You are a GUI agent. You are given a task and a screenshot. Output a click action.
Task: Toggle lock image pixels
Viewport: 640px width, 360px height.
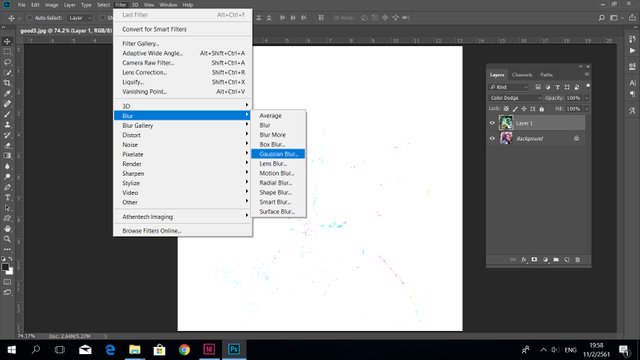[x=515, y=109]
